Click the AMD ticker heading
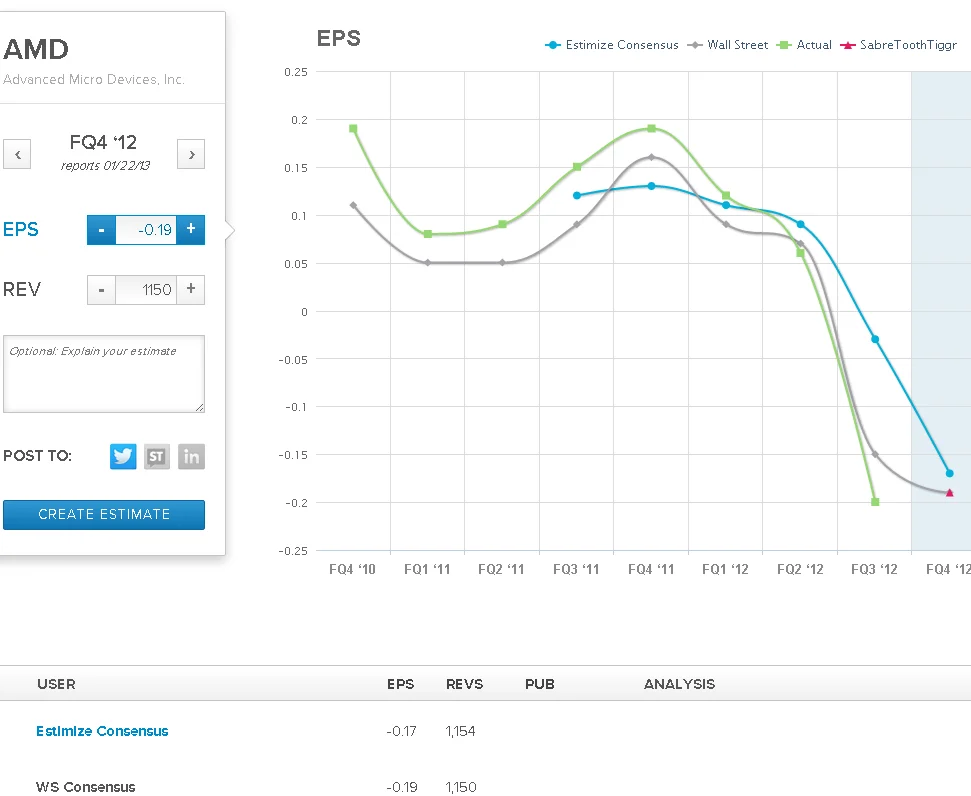 coord(36,50)
